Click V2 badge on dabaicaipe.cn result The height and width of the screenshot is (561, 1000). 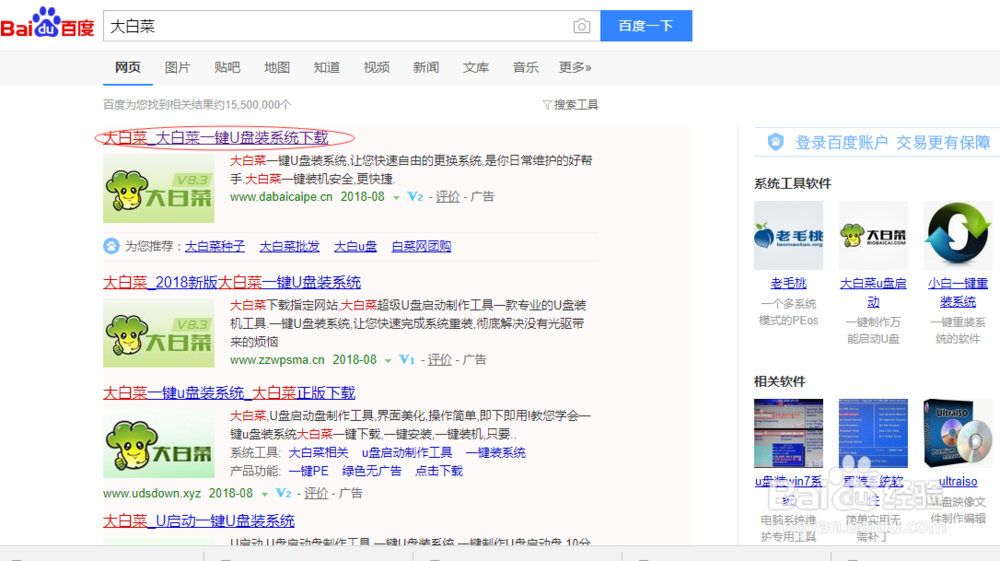(x=415, y=197)
